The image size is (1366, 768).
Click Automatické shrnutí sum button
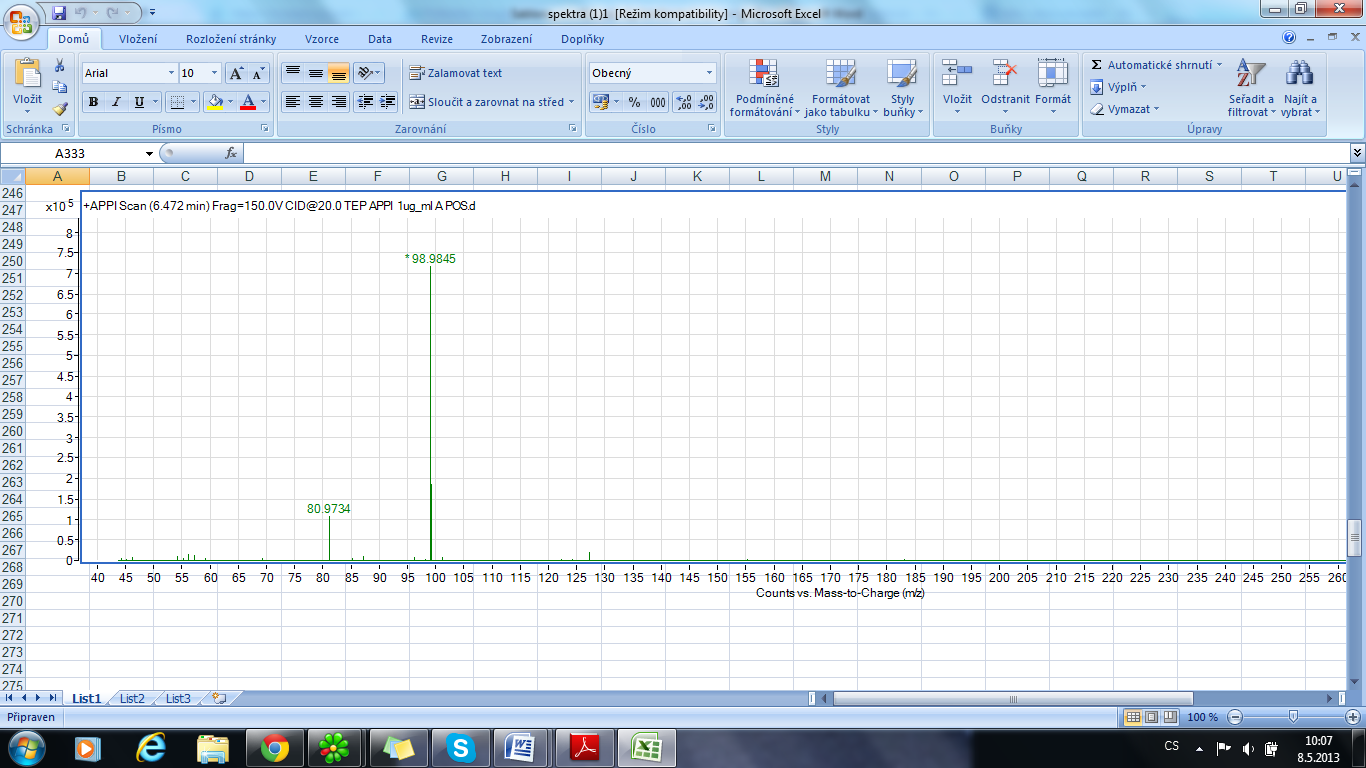point(1156,65)
